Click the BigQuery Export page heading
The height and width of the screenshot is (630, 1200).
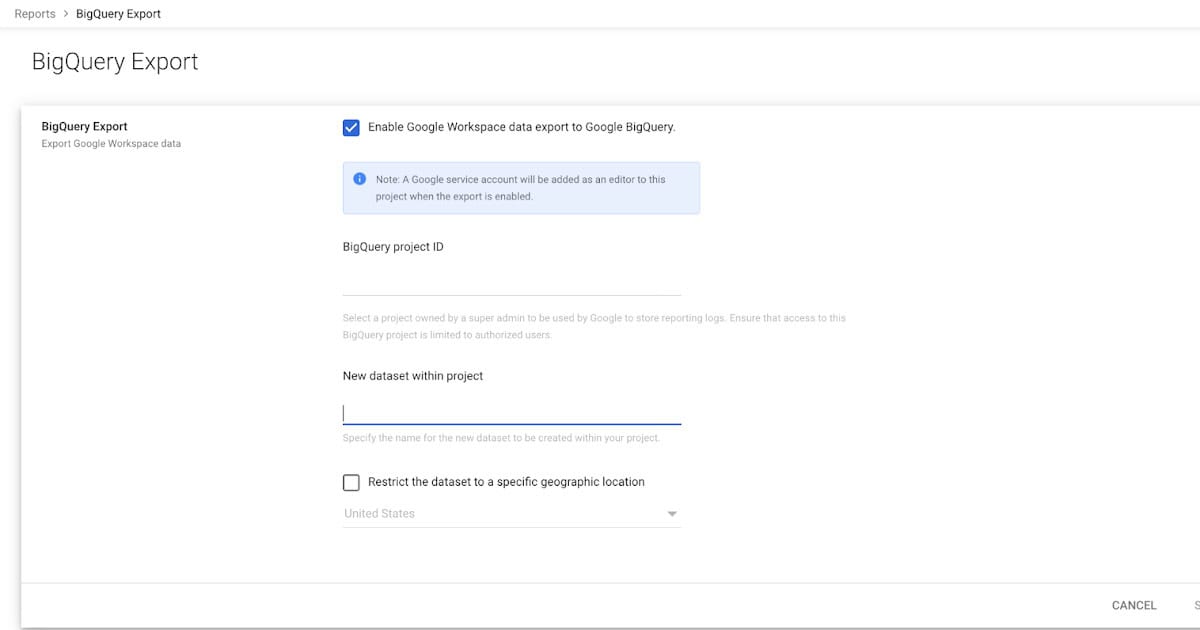point(115,61)
